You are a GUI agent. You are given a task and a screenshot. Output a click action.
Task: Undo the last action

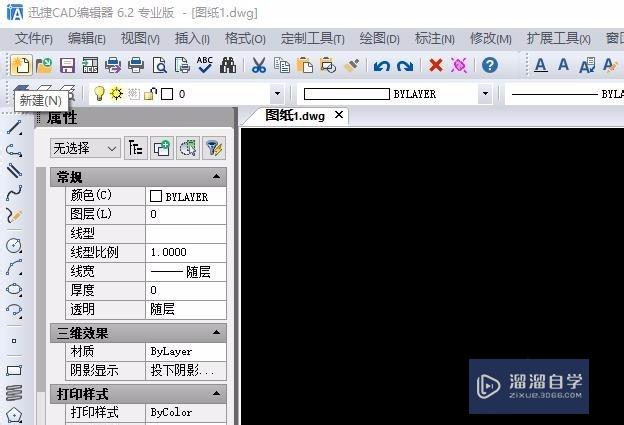click(x=382, y=66)
